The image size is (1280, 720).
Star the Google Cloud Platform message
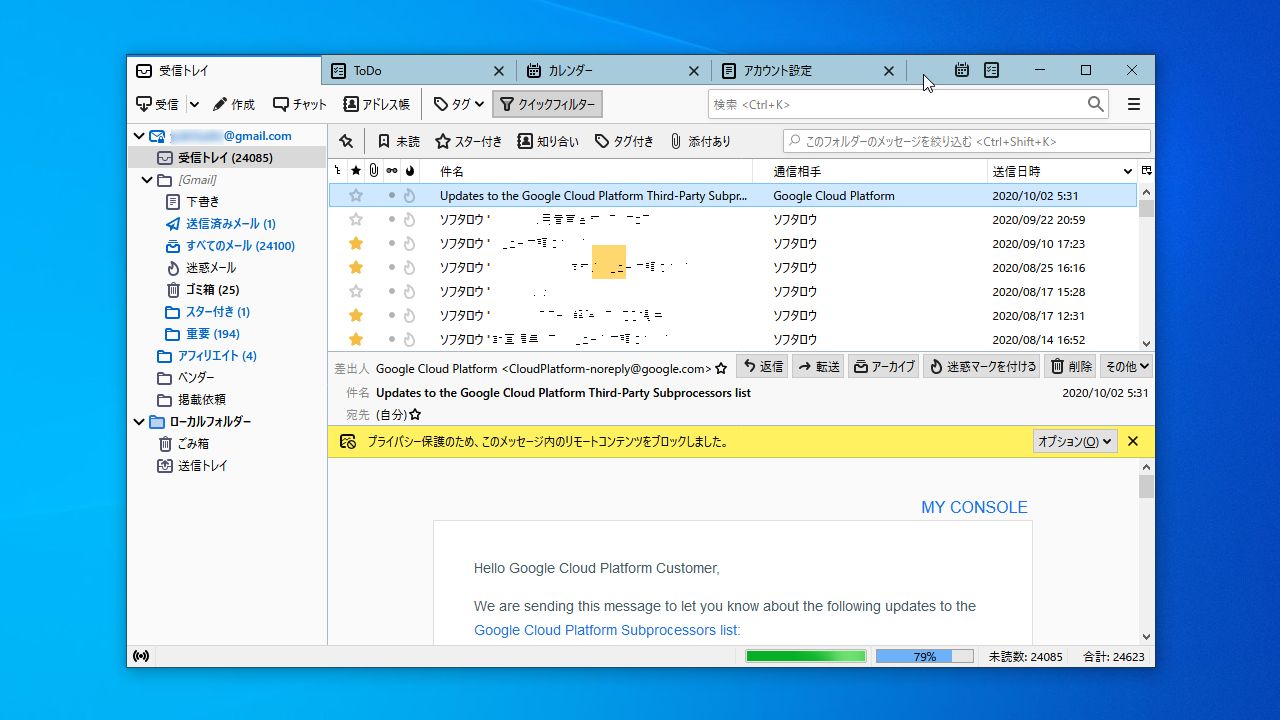pyautogui.click(x=356, y=196)
